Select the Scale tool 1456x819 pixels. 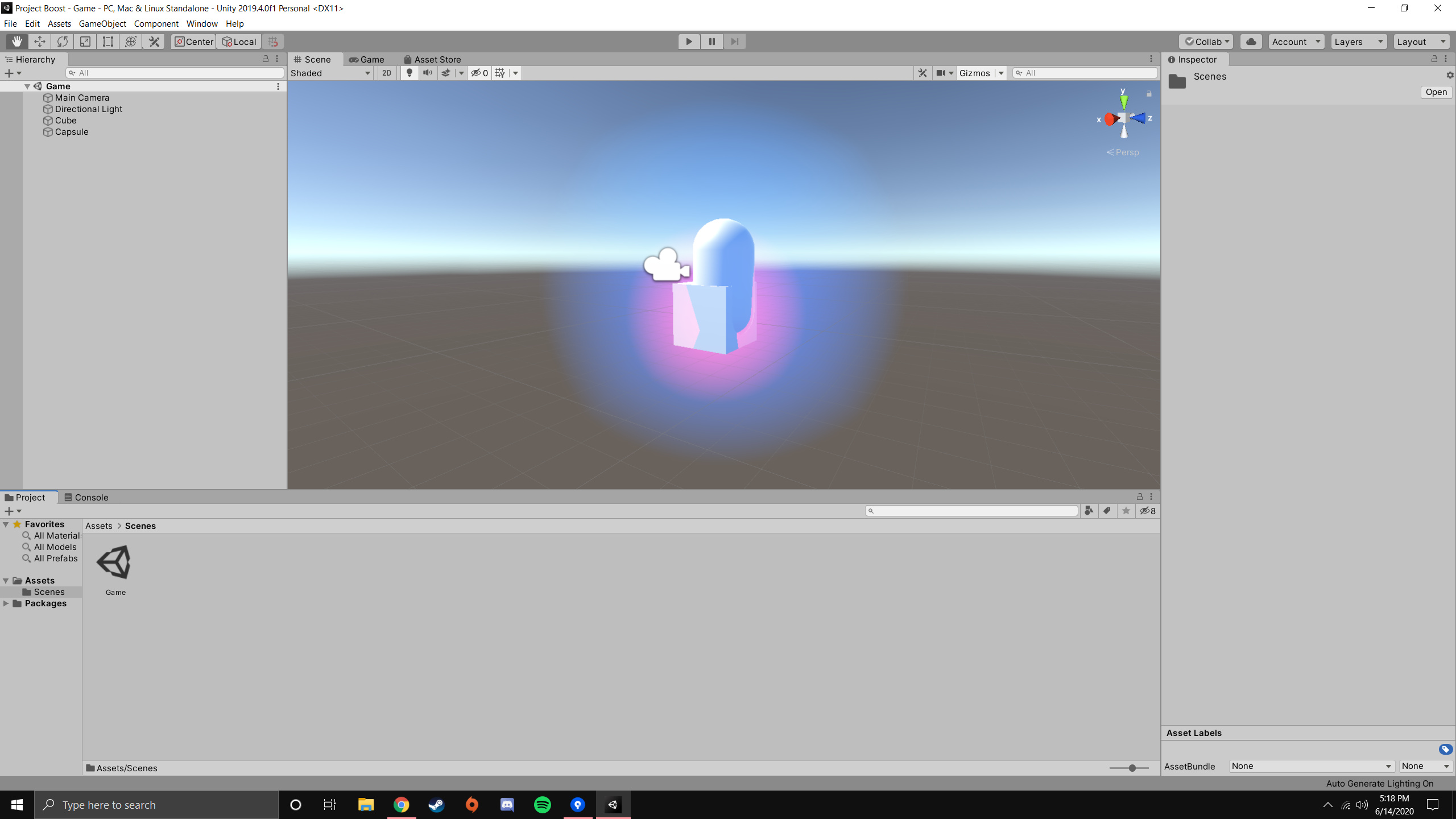tap(85, 42)
